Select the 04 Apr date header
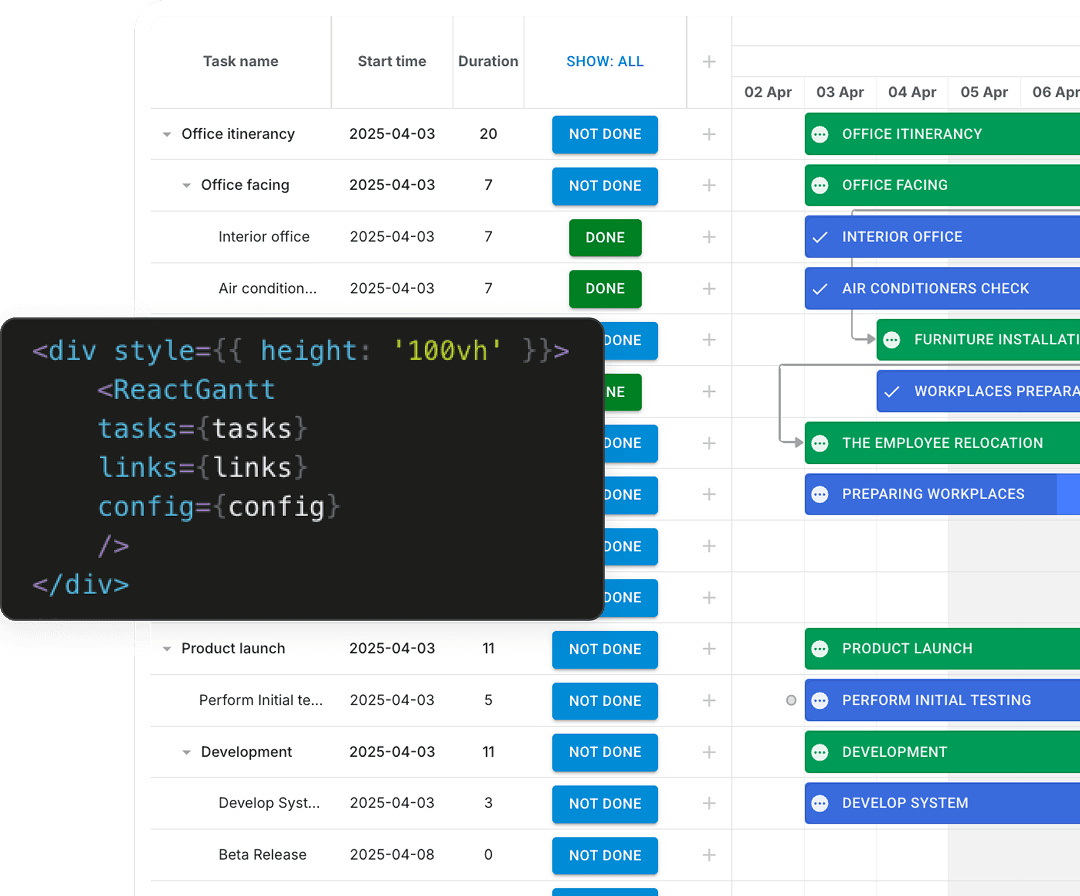The image size is (1080, 896). coord(912,92)
